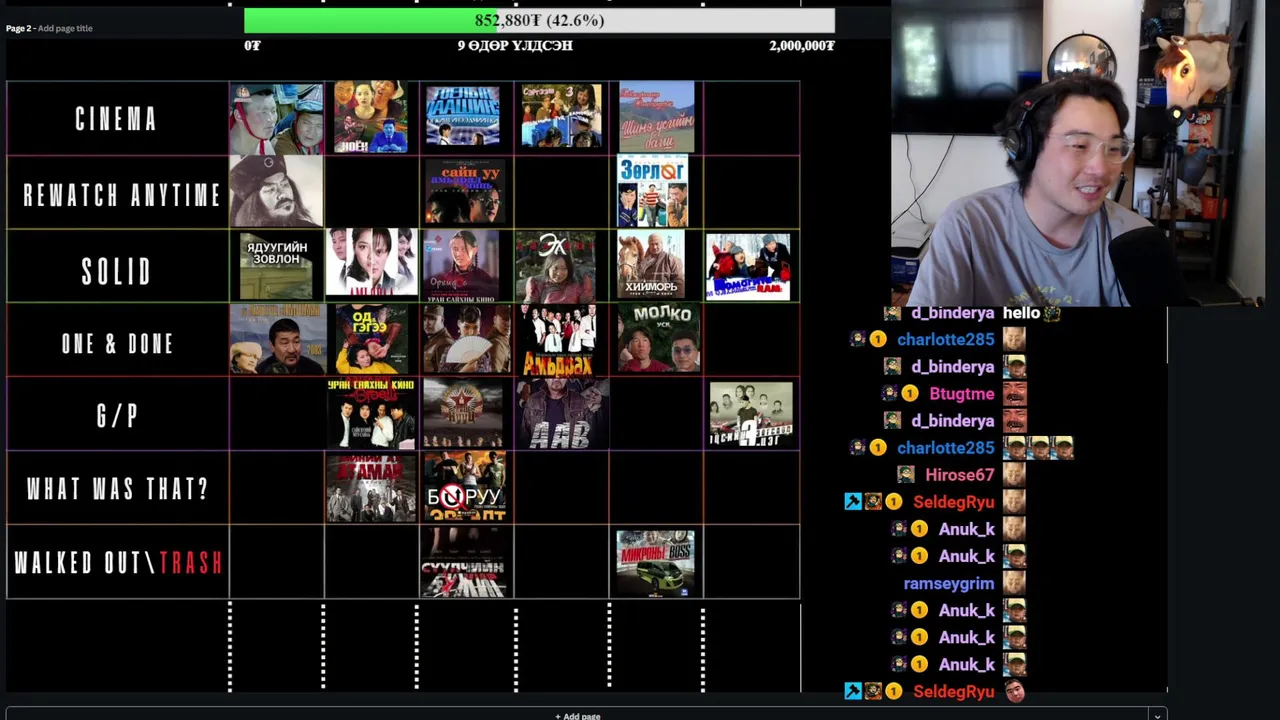Click the 2,000,000₮ goal amount
The image size is (1280, 720).
coord(802,46)
